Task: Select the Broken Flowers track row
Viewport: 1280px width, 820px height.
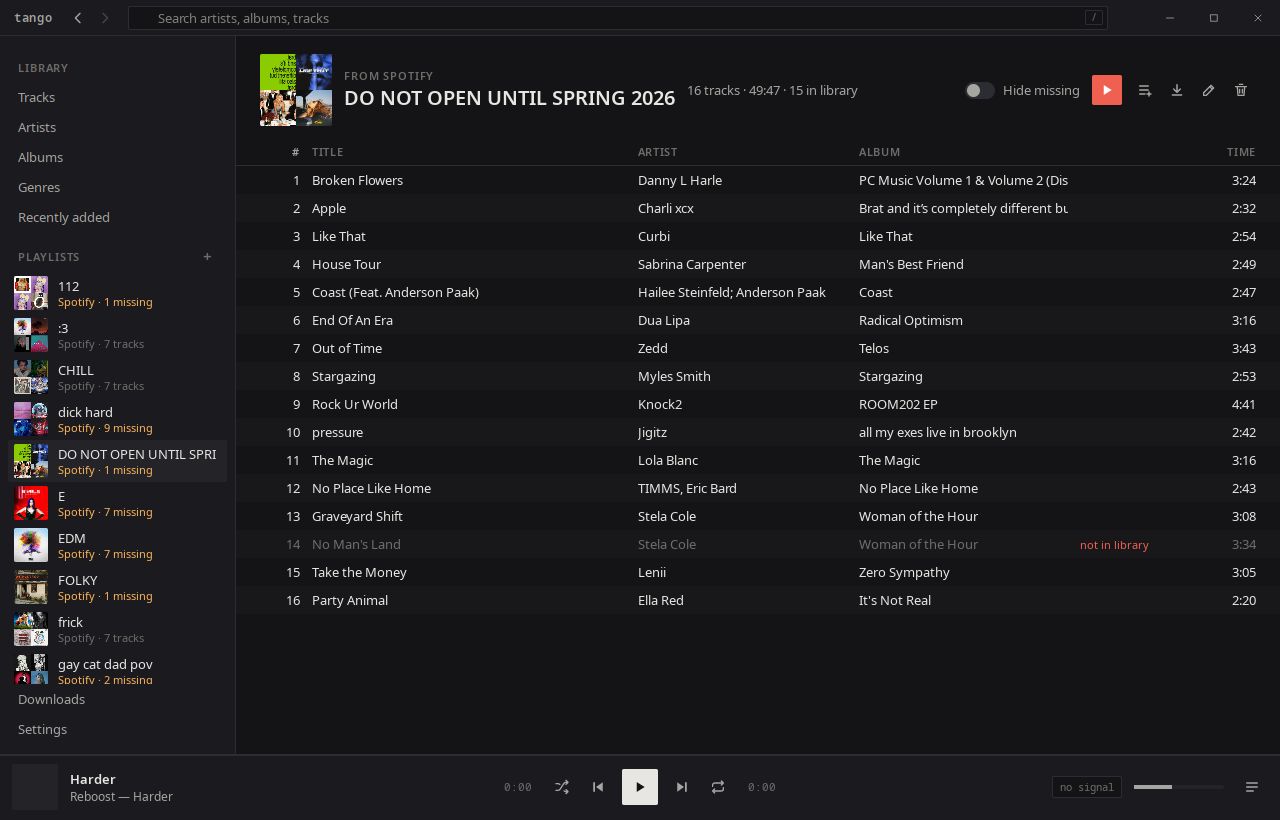Action: click(x=758, y=180)
